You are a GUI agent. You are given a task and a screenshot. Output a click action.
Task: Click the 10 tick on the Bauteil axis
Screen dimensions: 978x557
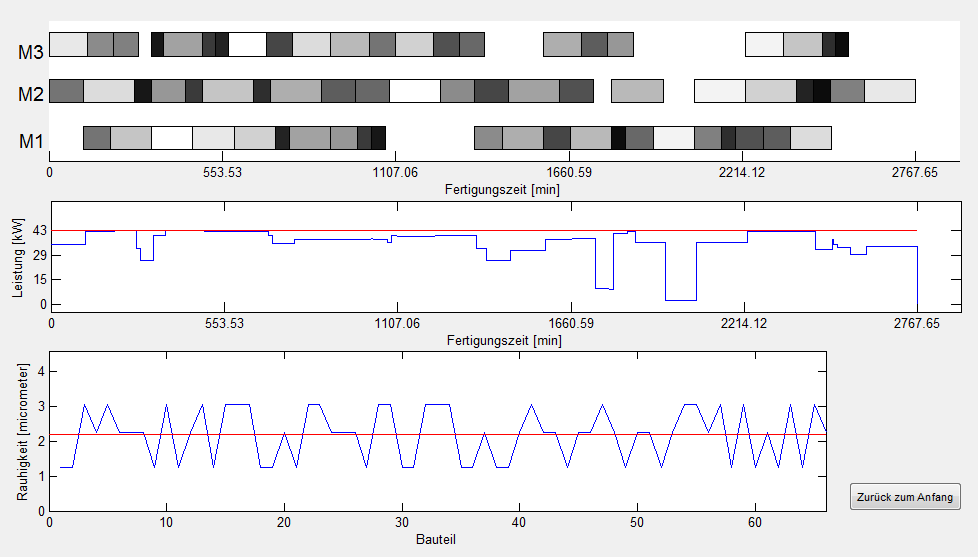tap(166, 523)
